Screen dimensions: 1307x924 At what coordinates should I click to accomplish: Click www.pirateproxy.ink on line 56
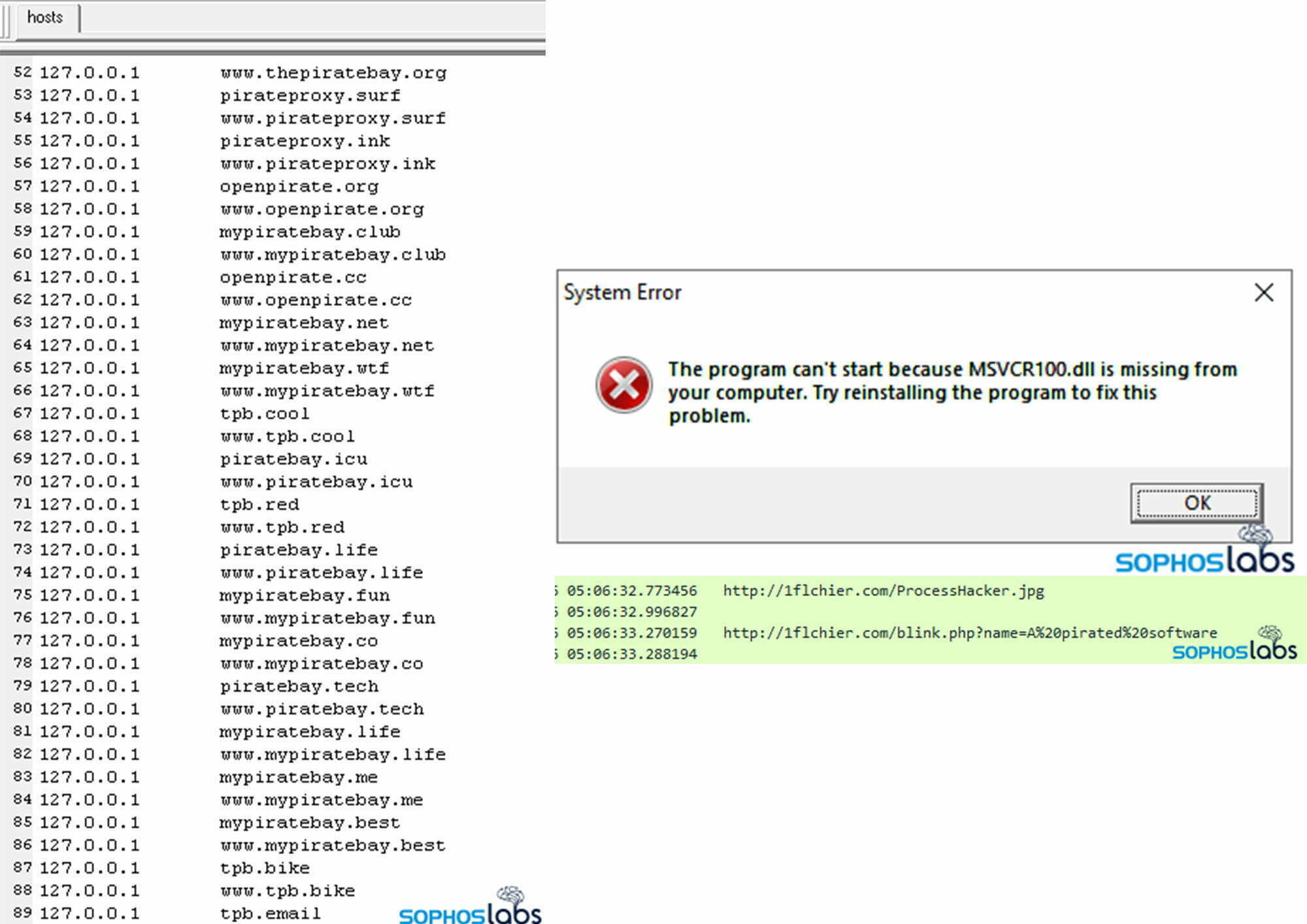[x=327, y=163]
